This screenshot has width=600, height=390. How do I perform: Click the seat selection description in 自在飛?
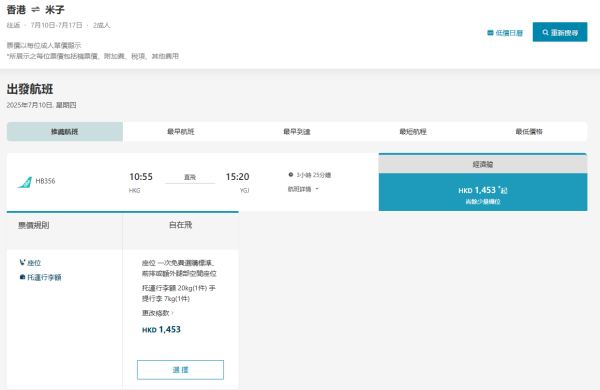(179, 268)
